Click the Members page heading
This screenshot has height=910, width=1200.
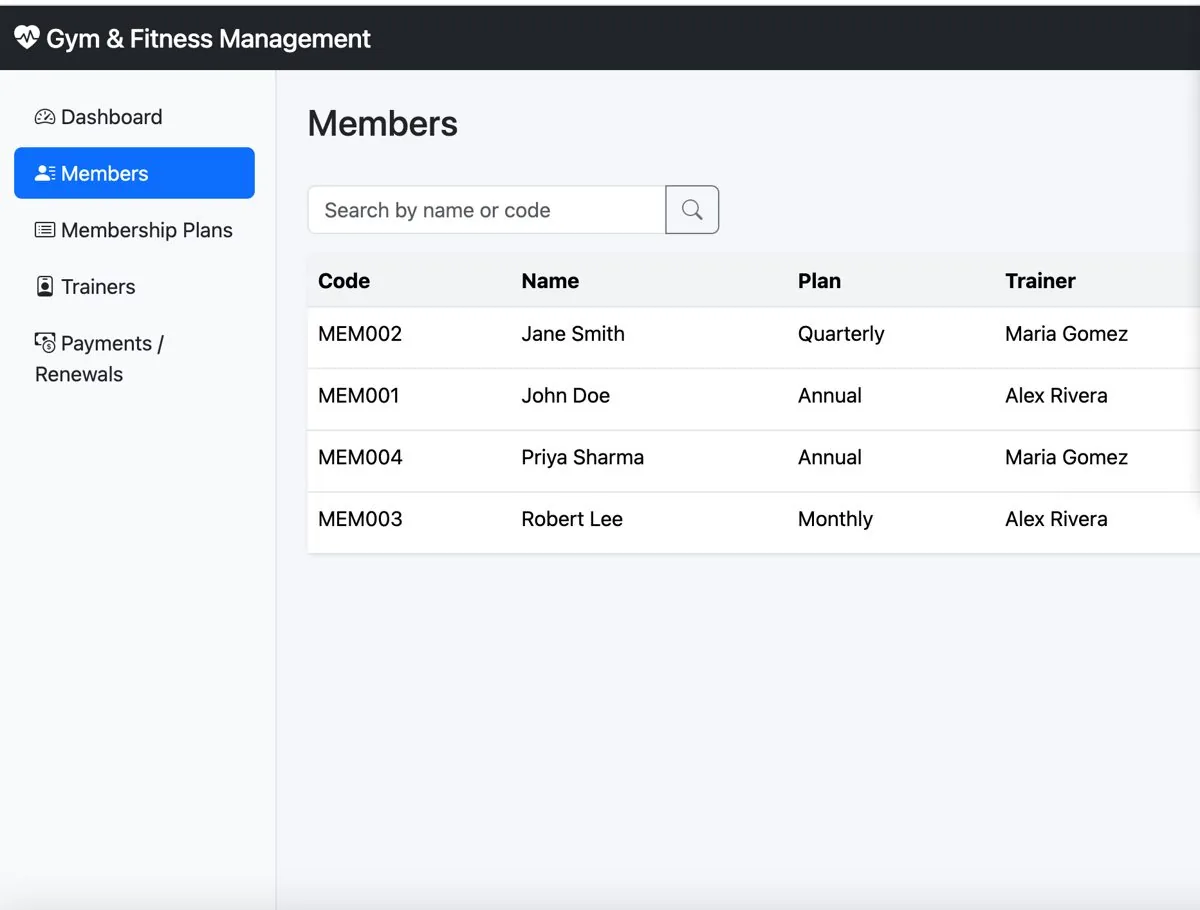pos(383,124)
